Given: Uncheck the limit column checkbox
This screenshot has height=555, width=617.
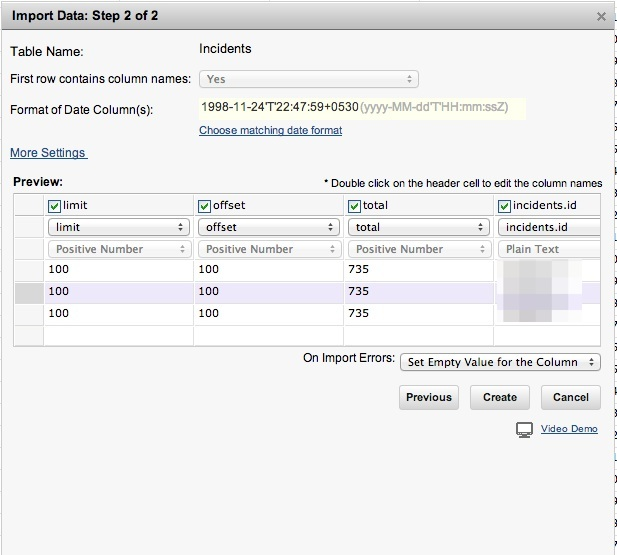Looking at the screenshot, I should 55,205.
